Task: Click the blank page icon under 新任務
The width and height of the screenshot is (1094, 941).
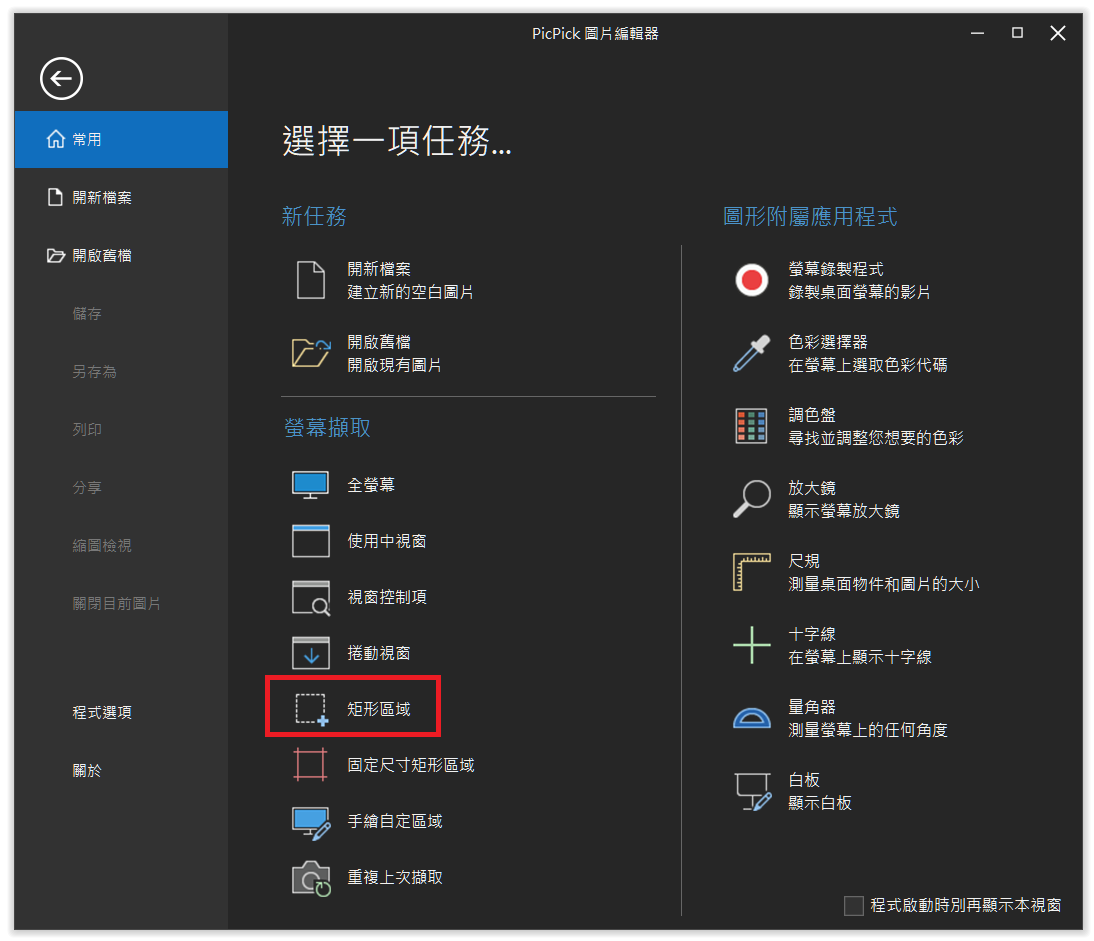Action: pos(310,280)
